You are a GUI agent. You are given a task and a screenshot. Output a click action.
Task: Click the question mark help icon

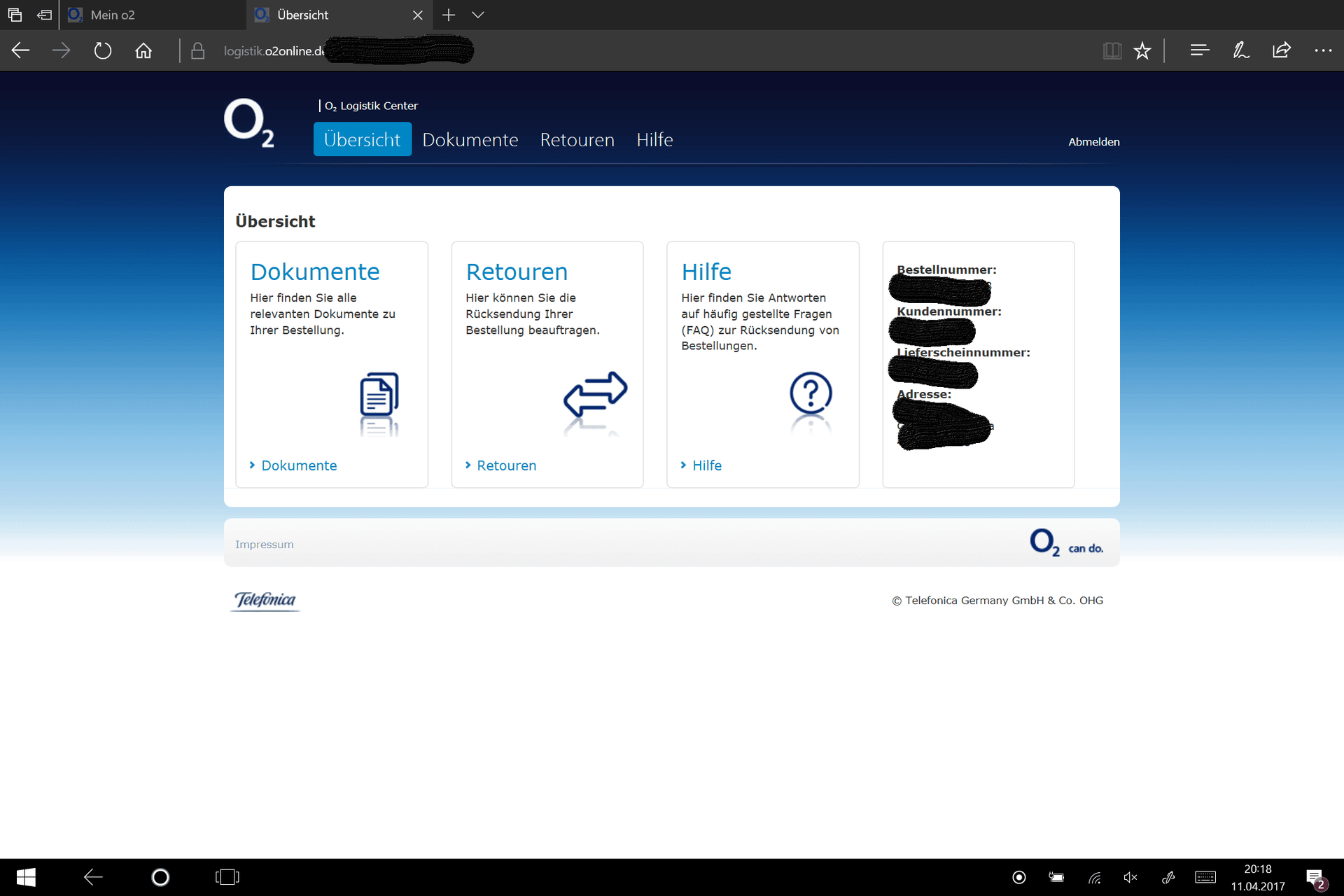click(811, 393)
